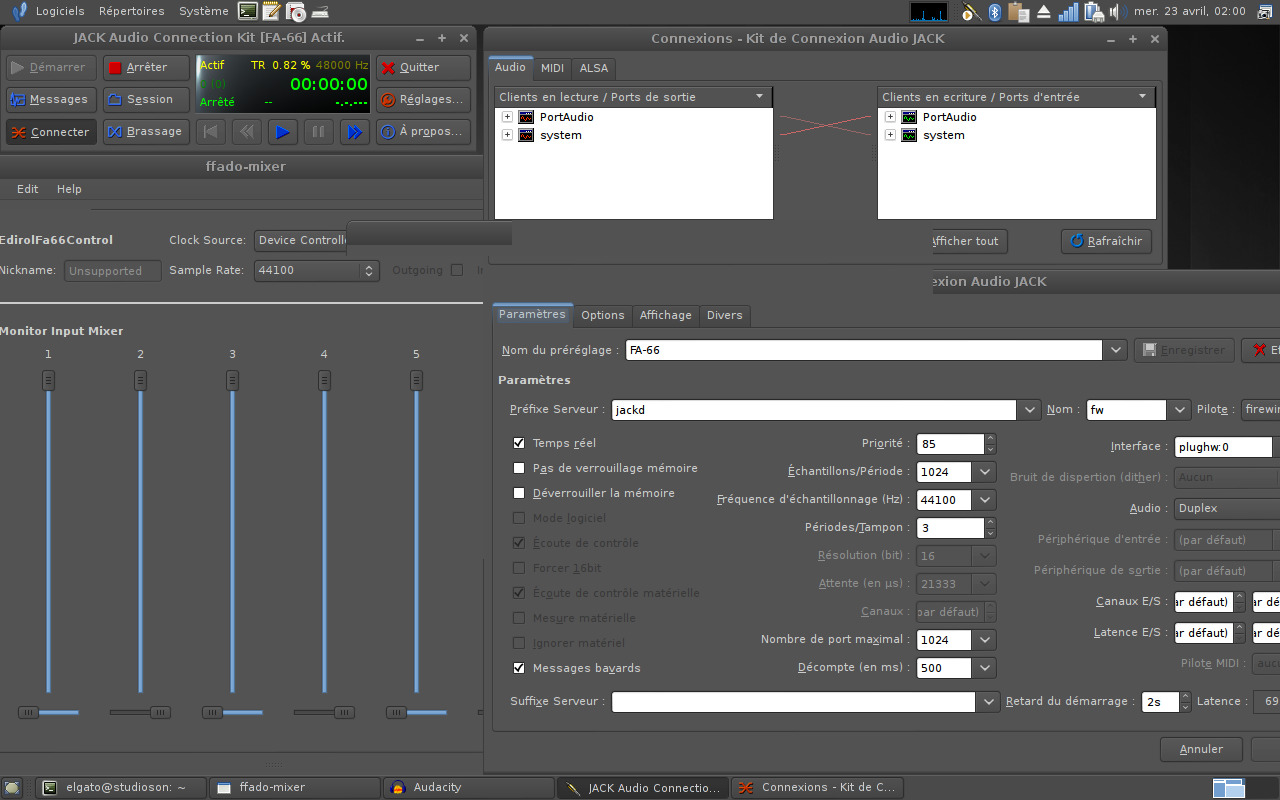This screenshot has width=1280, height=800.
Task: Pause the JACK transport
Action: pyautogui.click(x=318, y=131)
